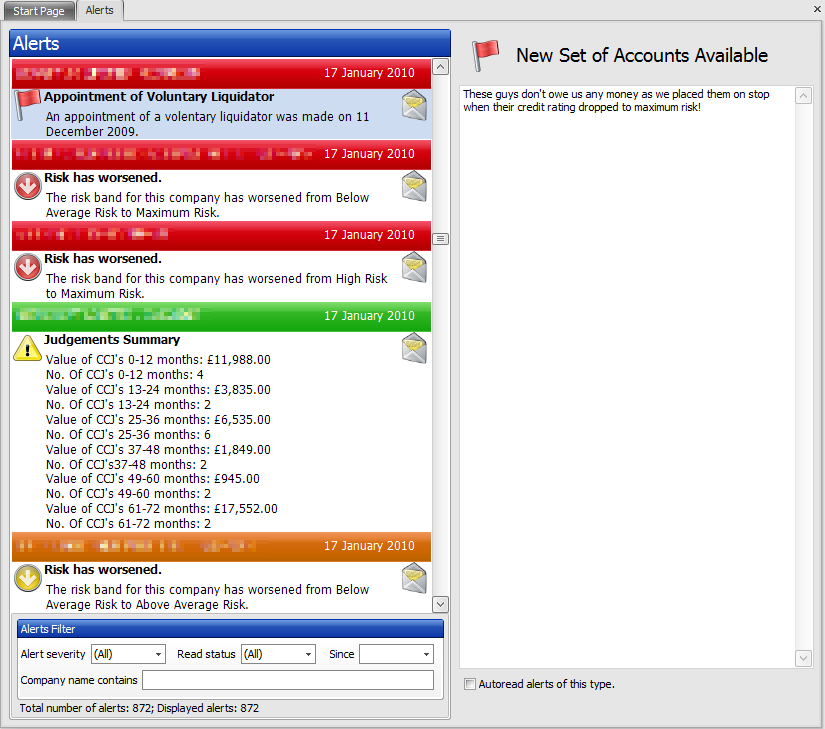This screenshot has height=729, width=825.
Task: Select the Alerts tab
Action: 99,10
